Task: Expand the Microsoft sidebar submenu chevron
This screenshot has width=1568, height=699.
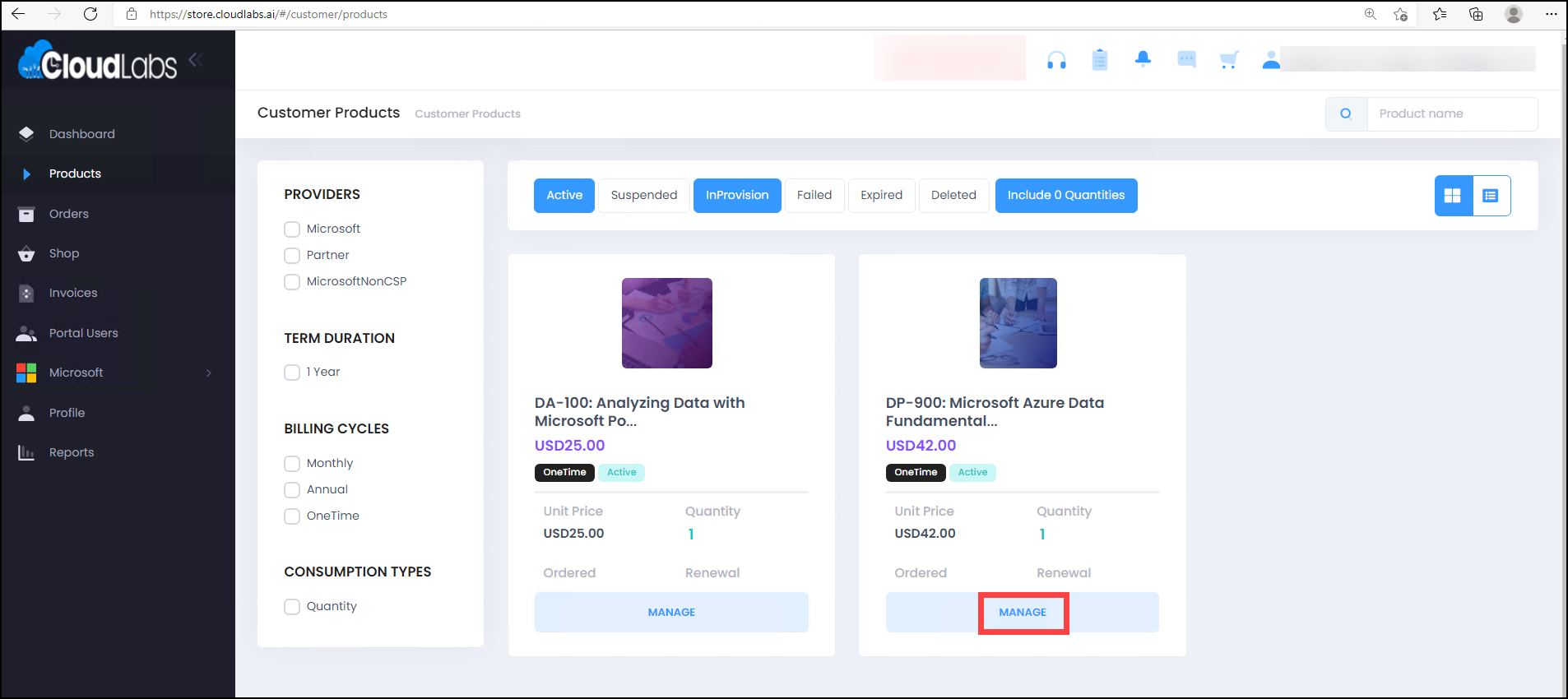Action: pyautogui.click(x=209, y=373)
